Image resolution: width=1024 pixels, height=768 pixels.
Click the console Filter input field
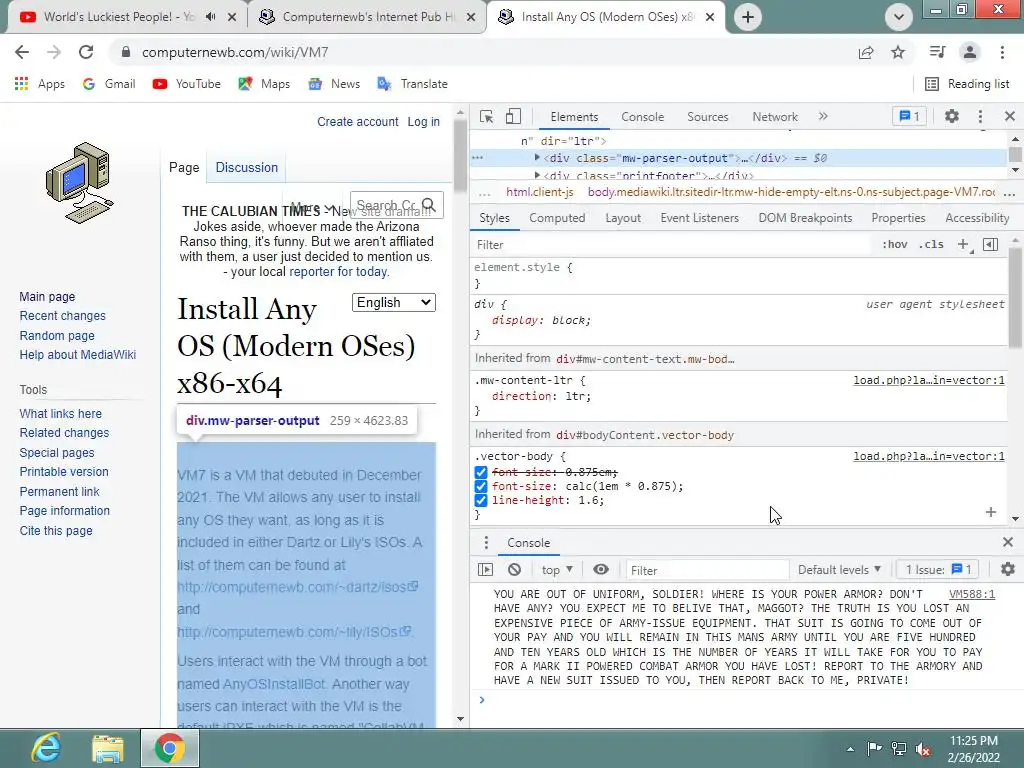(x=707, y=570)
